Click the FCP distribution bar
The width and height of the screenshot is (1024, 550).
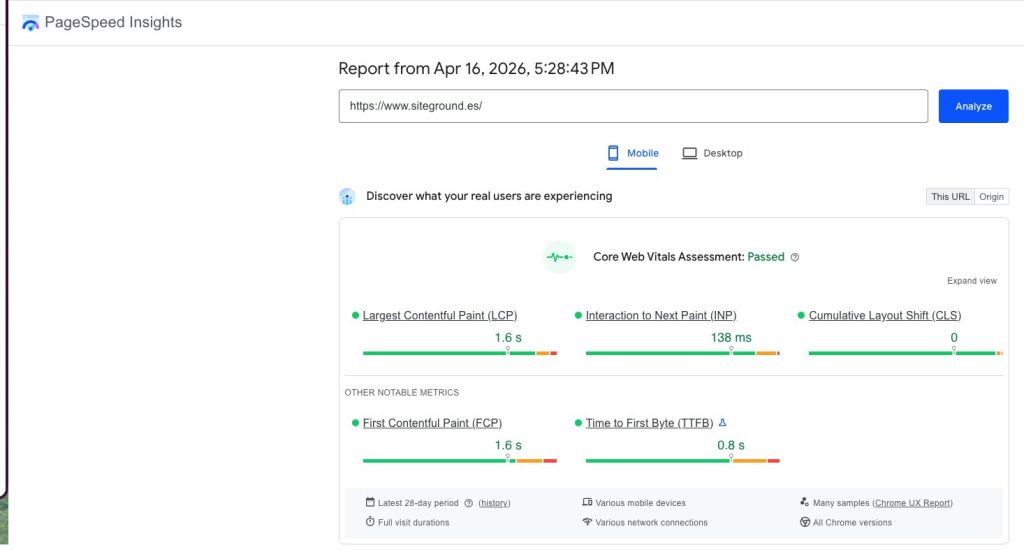click(x=460, y=461)
